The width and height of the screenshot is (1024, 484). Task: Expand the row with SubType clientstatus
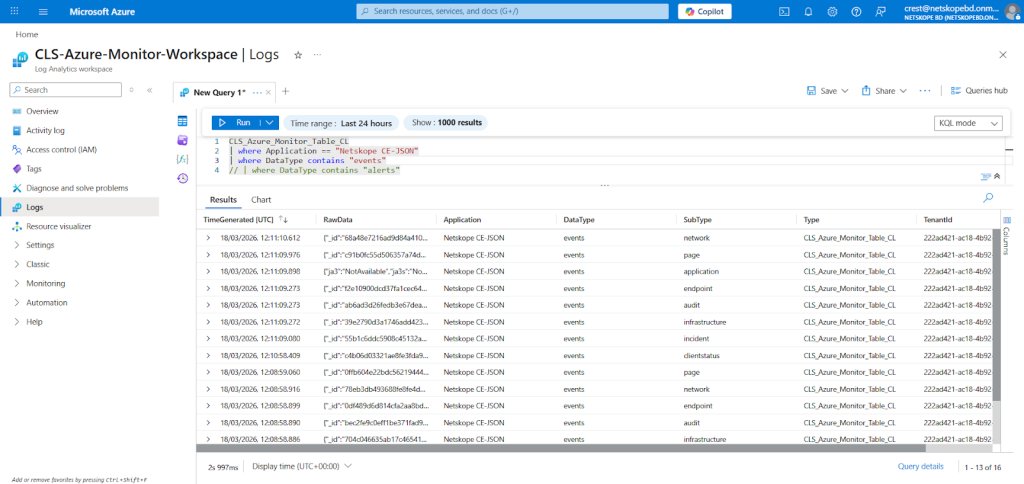point(208,355)
